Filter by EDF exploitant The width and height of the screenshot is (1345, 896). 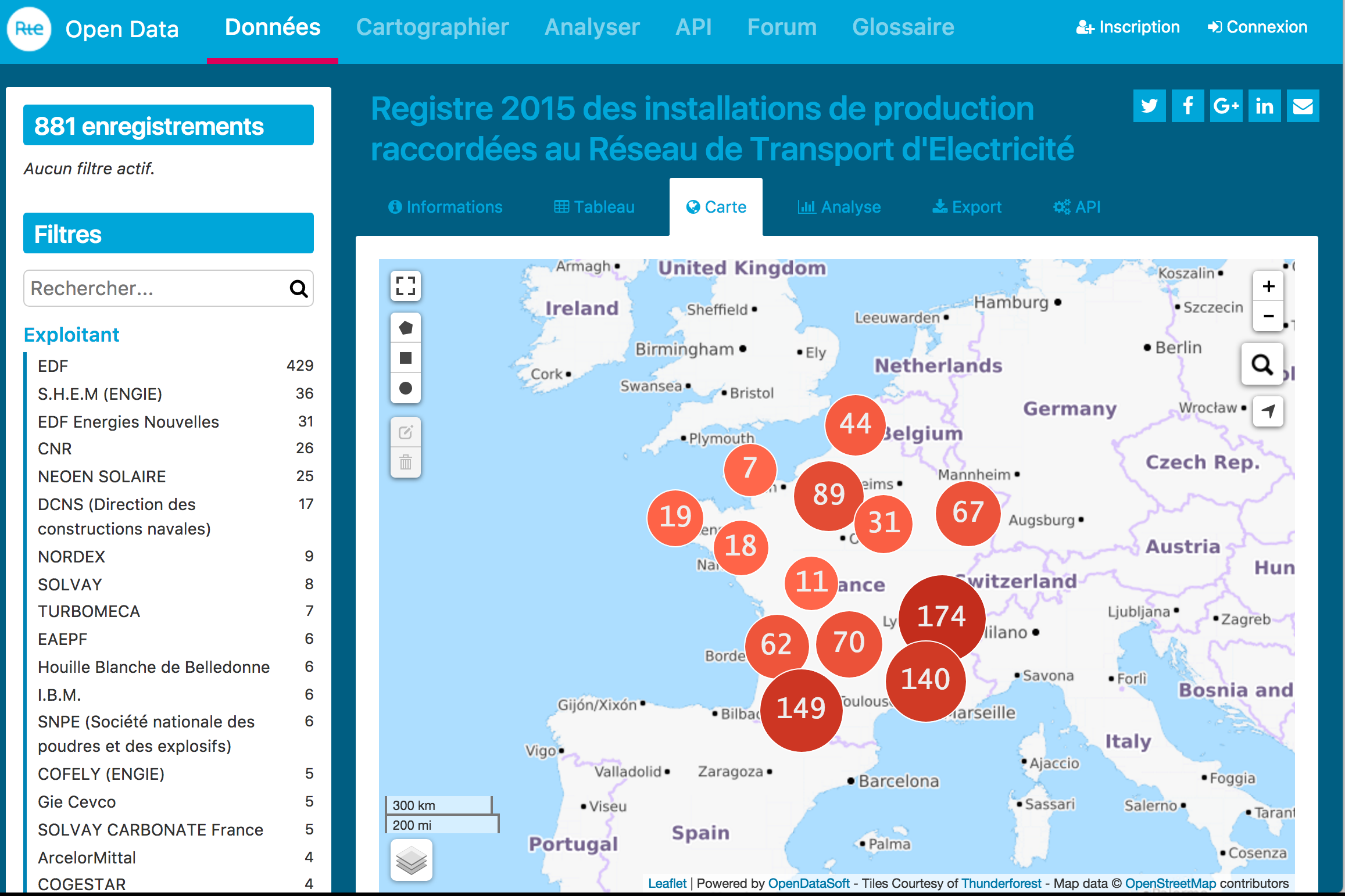[x=53, y=366]
